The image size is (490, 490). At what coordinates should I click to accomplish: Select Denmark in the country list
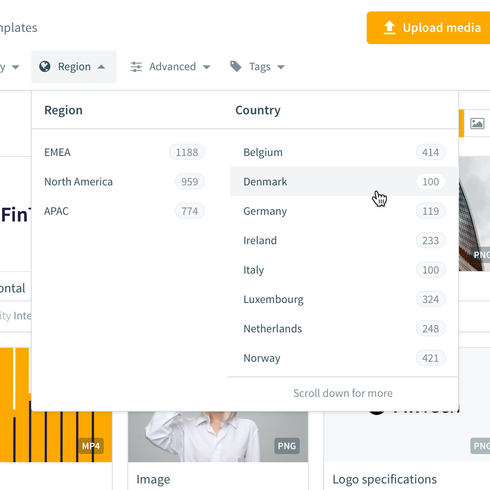click(344, 182)
